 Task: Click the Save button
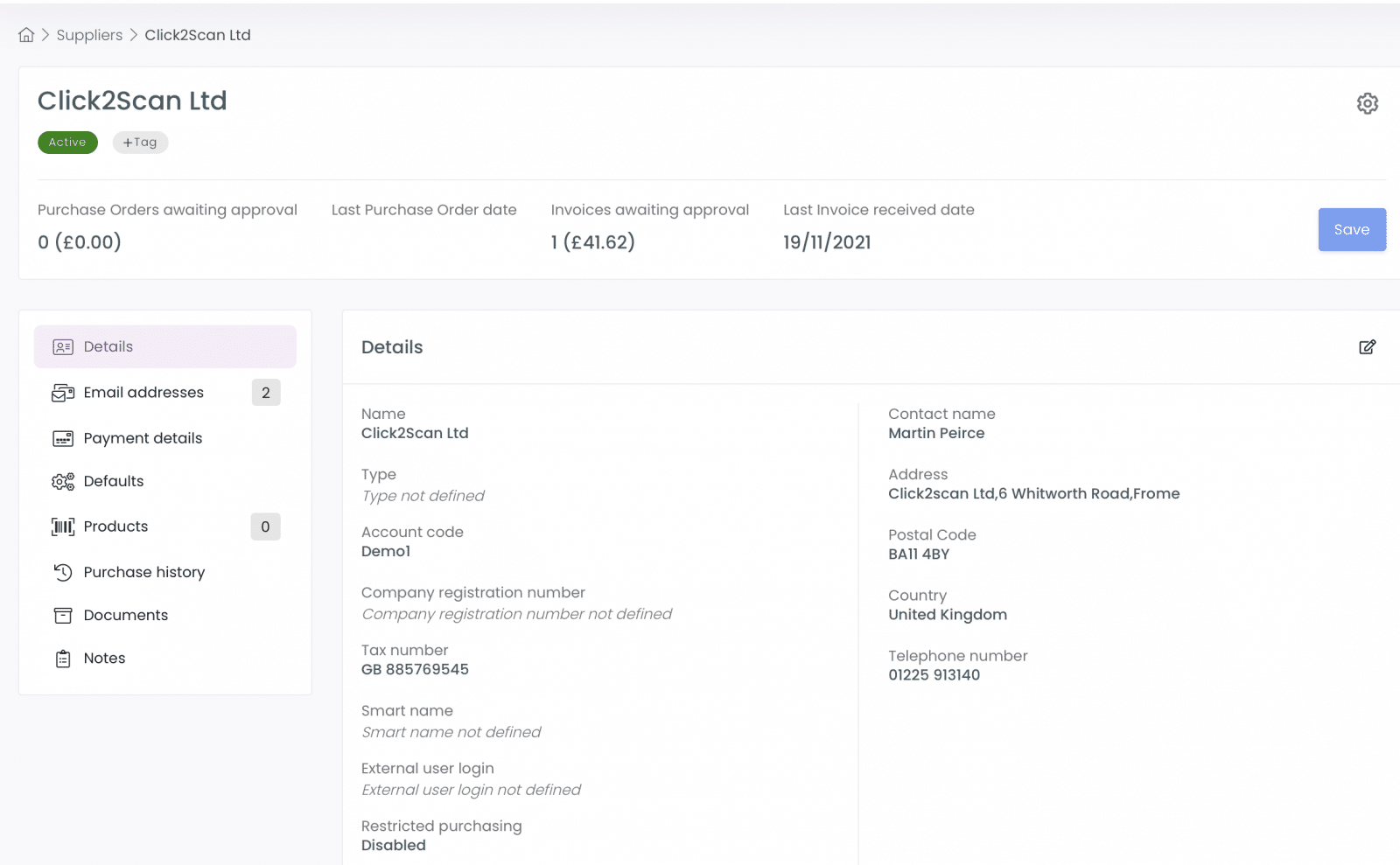[x=1352, y=229]
